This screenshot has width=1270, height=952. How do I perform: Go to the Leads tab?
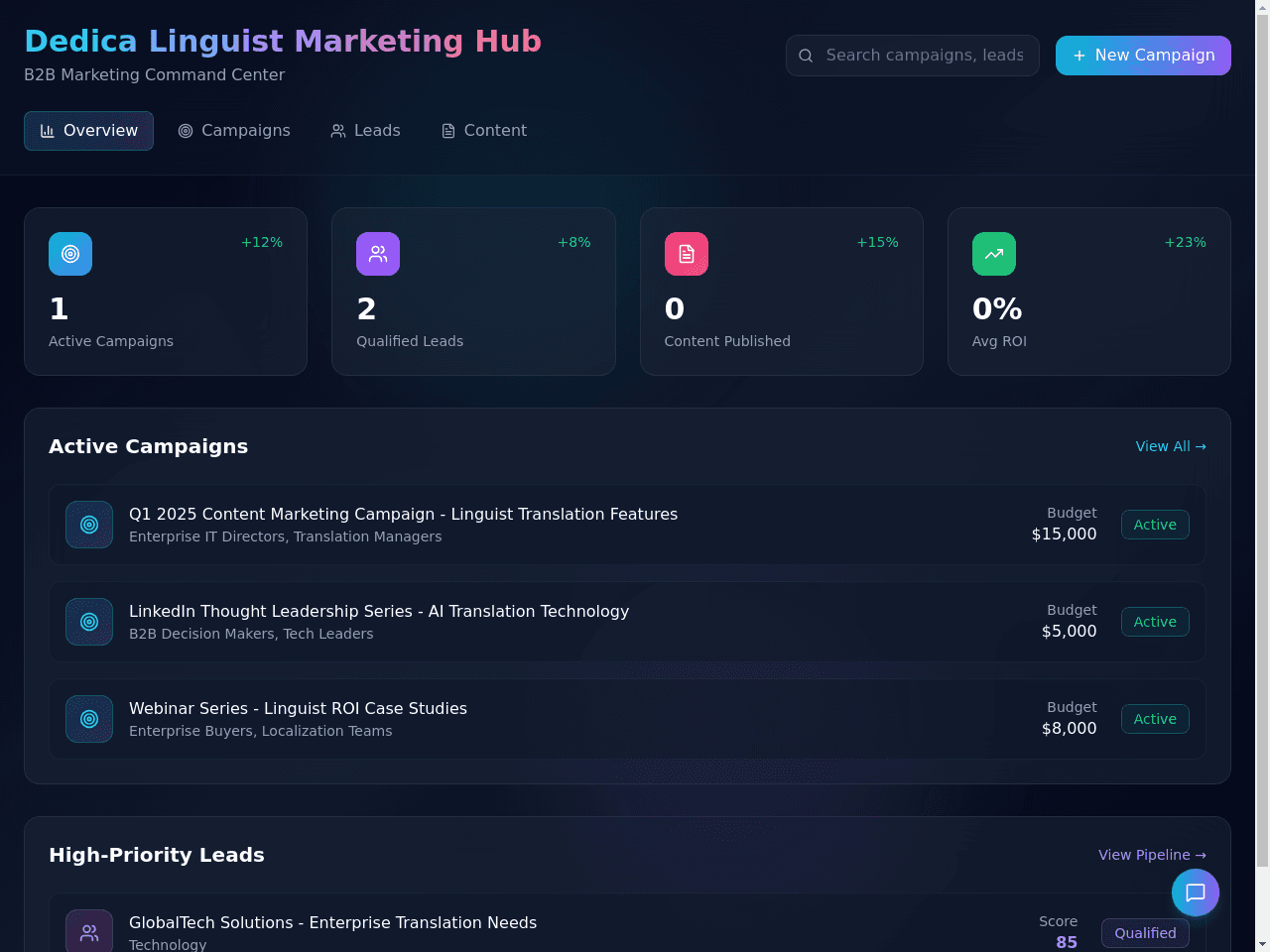365,131
